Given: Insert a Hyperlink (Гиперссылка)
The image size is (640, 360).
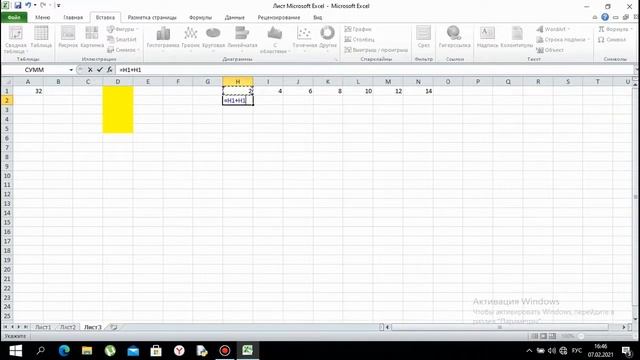Looking at the screenshot, I should tap(454, 37).
